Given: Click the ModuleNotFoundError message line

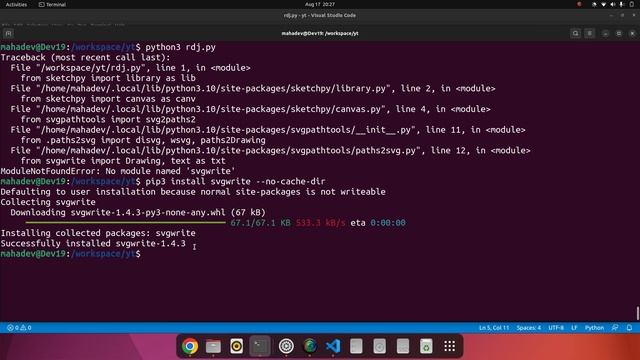Looking at the screenshot, I should [118, 171].
